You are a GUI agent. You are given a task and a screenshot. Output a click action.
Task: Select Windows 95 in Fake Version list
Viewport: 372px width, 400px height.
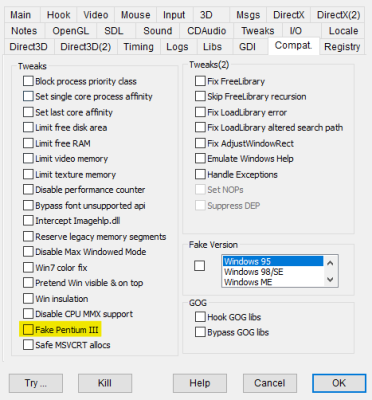[273, 261]
